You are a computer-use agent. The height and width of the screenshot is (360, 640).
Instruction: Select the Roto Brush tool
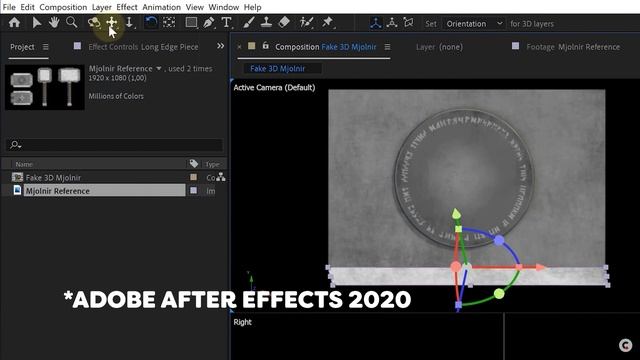306,22
